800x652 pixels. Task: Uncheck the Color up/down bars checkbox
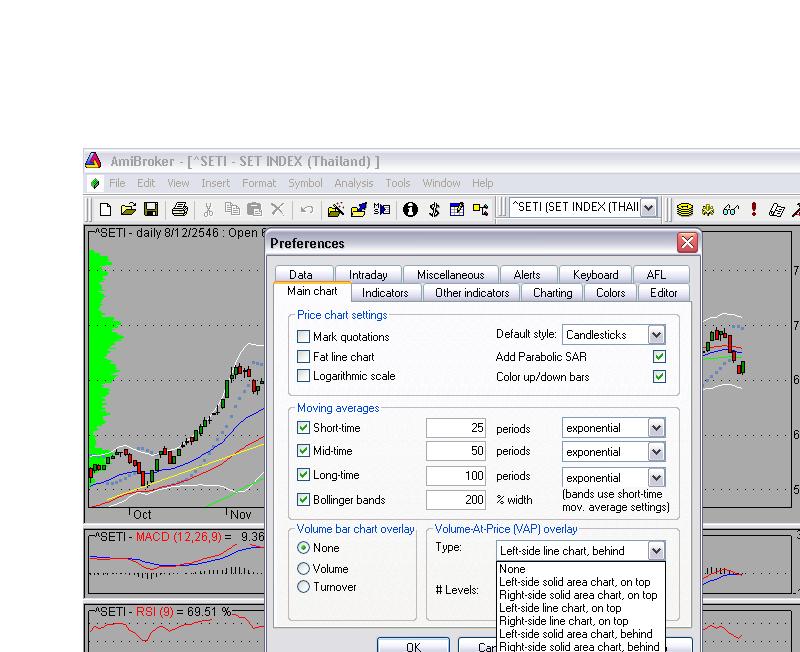point(659,377)
